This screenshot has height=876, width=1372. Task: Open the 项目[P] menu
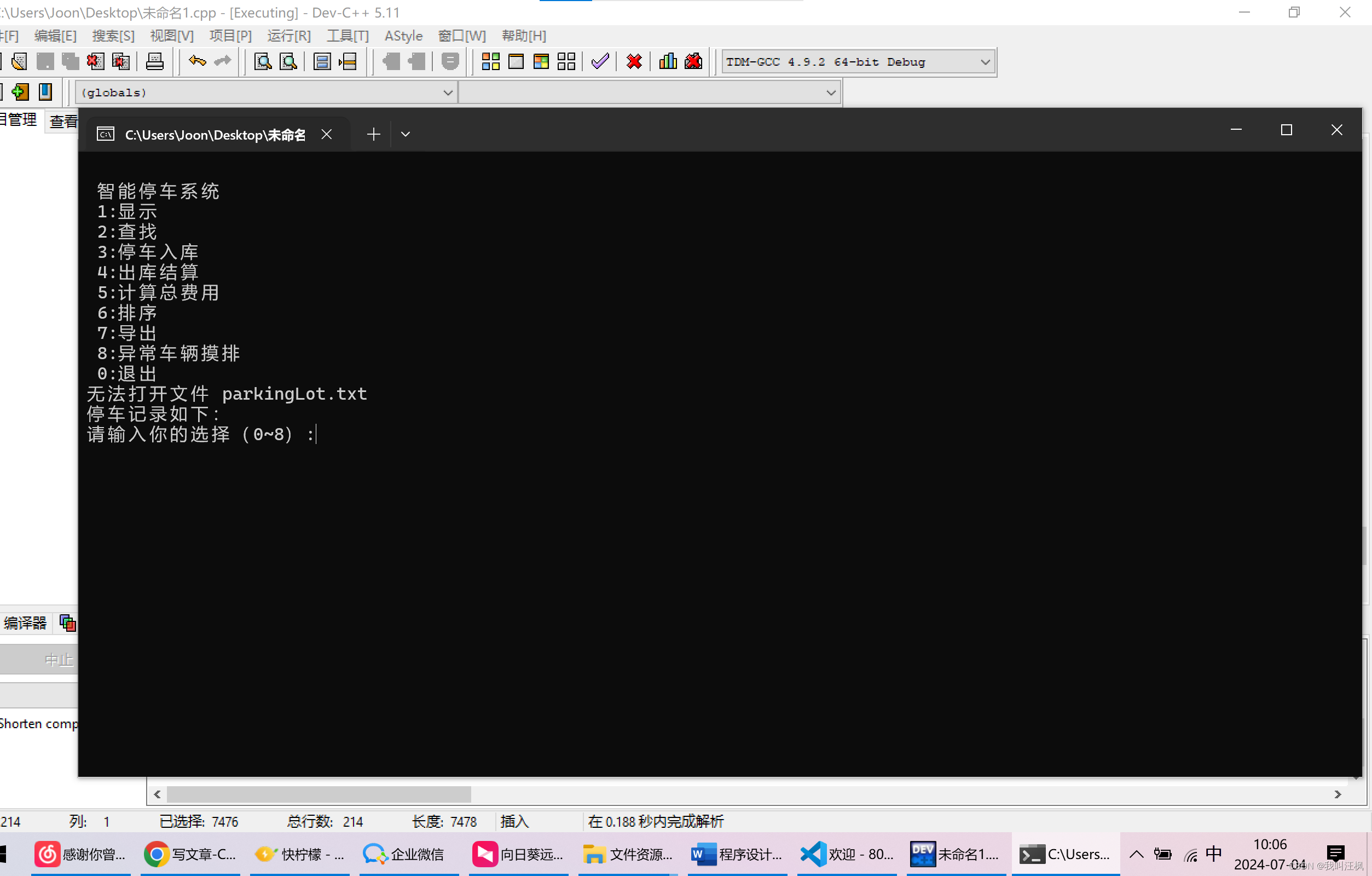[x=230, y=36]
